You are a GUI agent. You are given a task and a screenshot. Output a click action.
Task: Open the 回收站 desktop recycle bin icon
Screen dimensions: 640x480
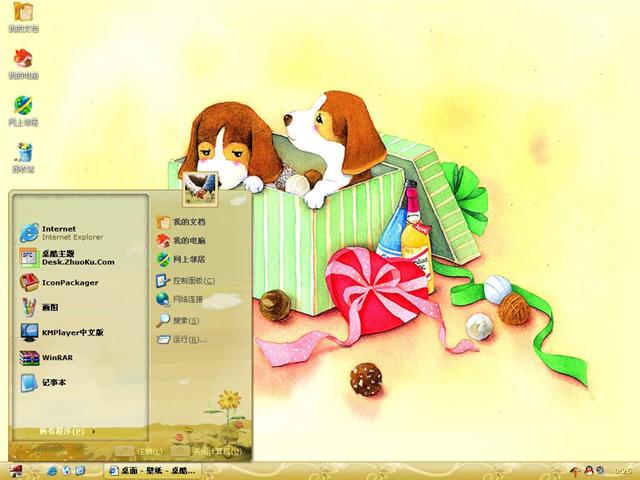pyautogui.click(x=23, y=158)
